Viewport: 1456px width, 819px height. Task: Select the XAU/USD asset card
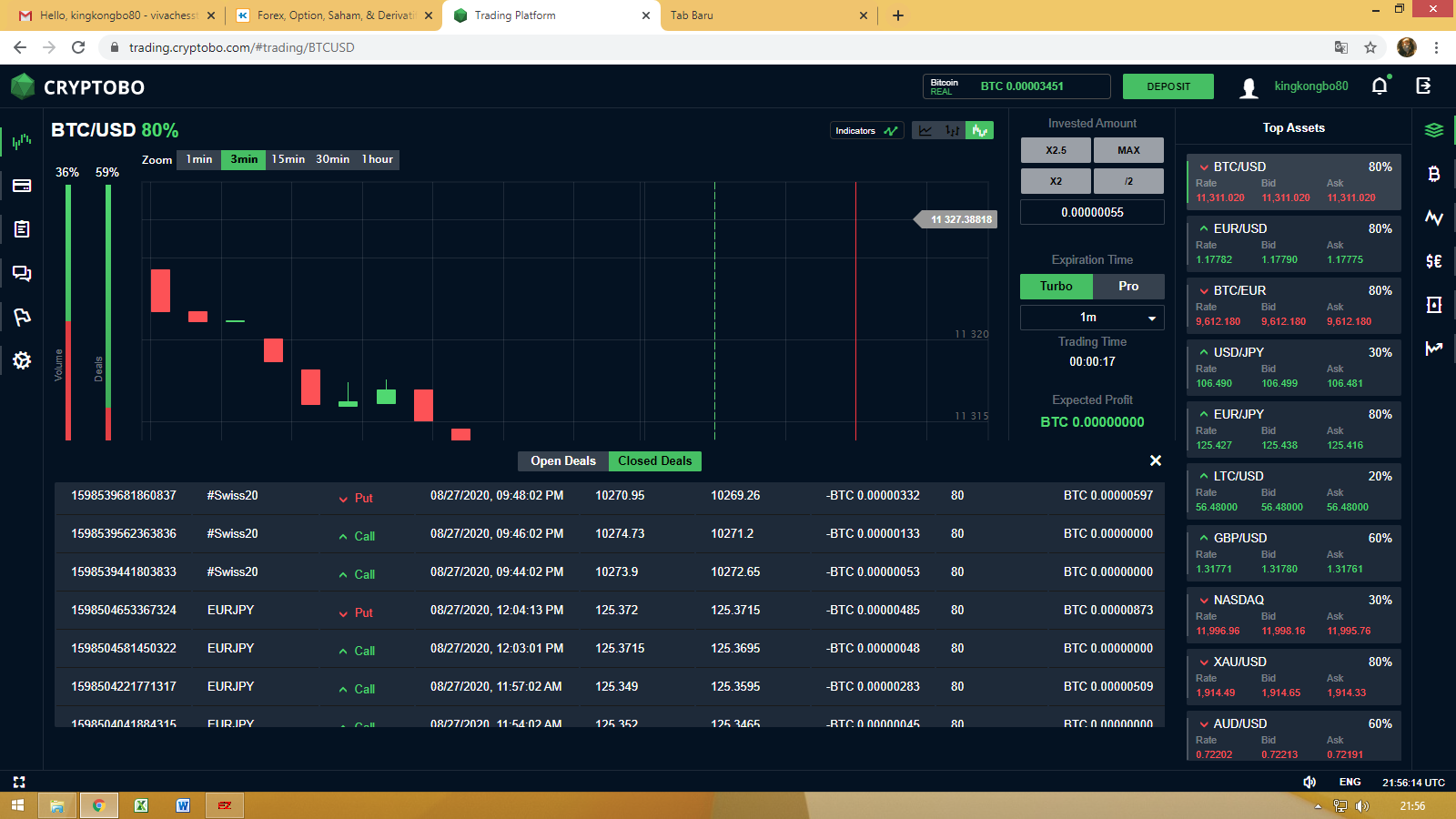coord(1294,678)
